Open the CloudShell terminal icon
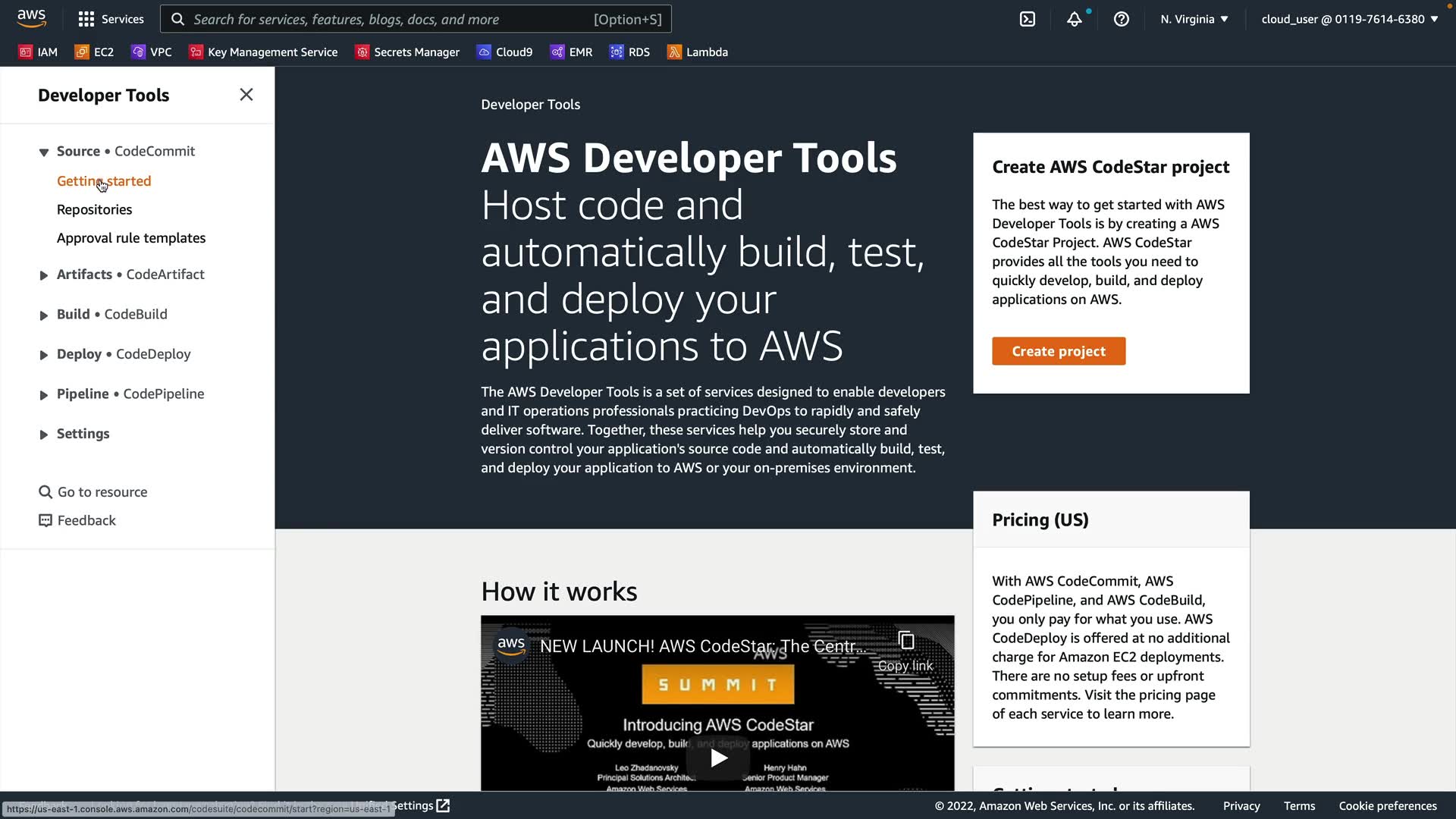 pos(1027,19)
